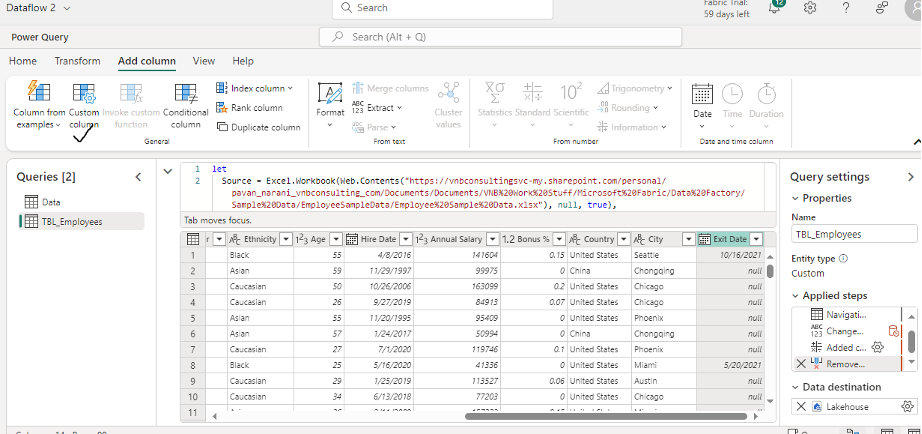
Task: Edit the query Name field
Action: [854, 234]
